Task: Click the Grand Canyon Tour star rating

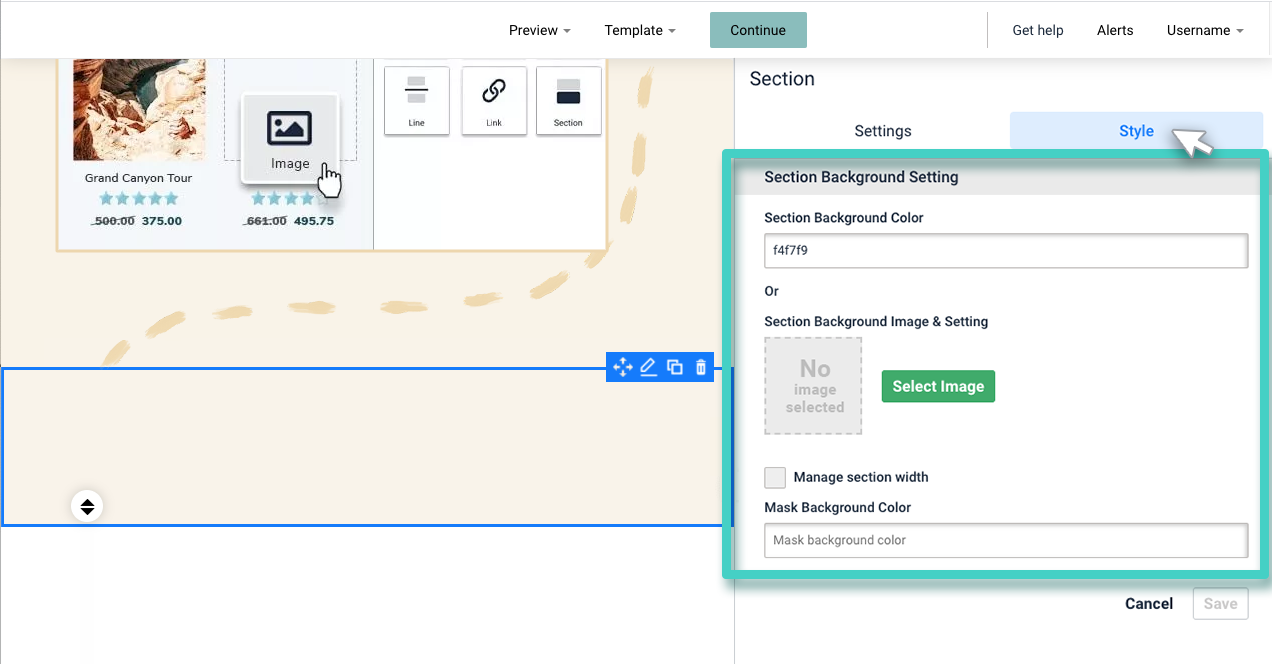Action: point(138,199)
